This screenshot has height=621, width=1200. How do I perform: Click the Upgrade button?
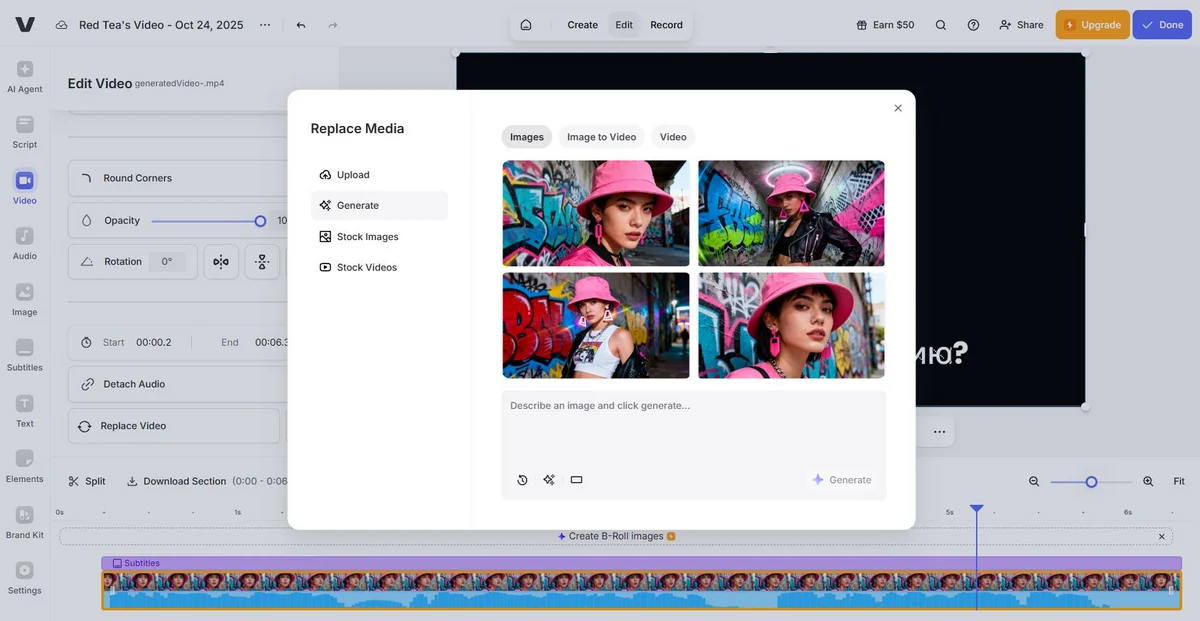click(1092, 25)
